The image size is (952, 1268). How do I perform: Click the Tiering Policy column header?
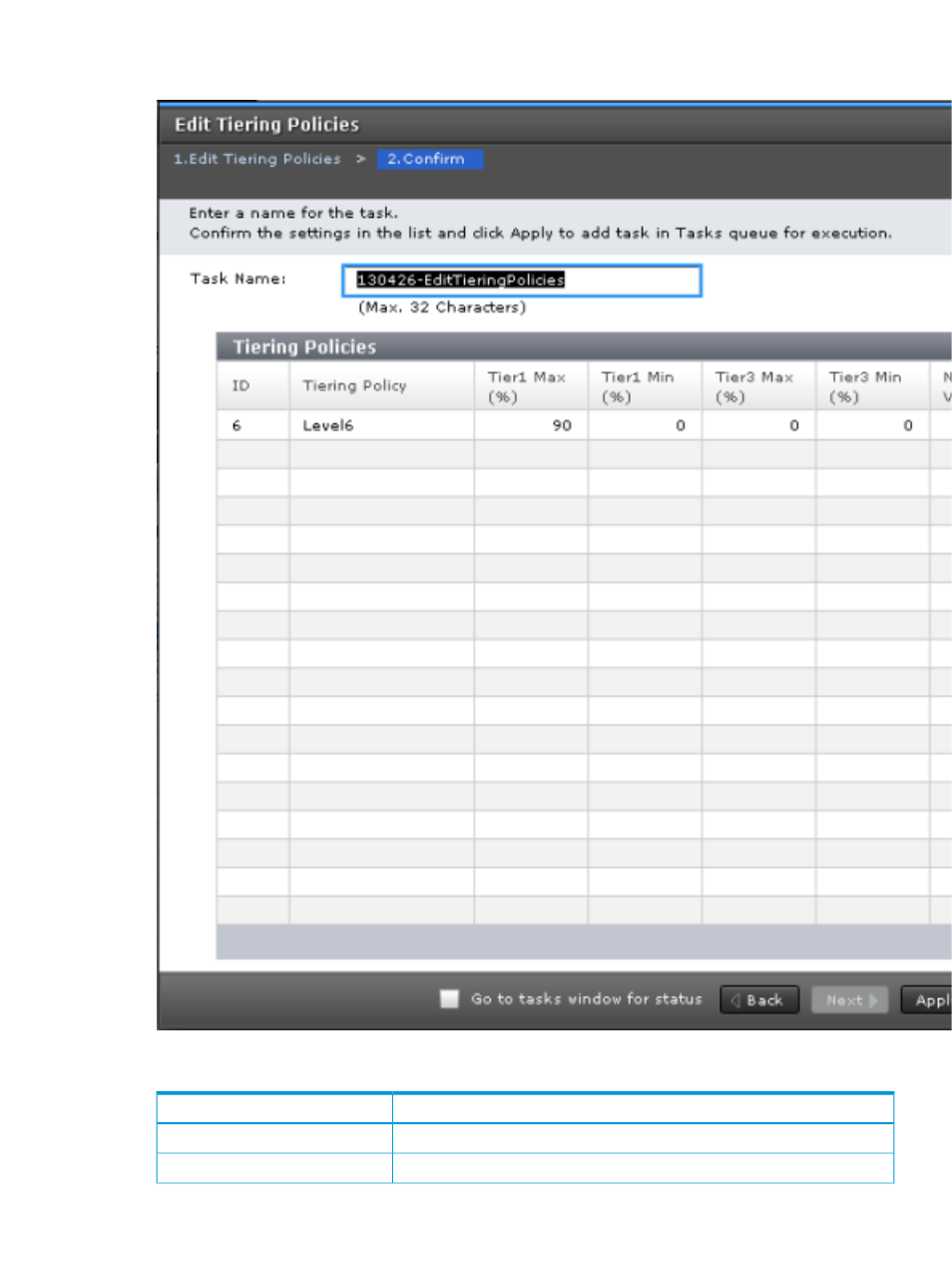[381, 385]
